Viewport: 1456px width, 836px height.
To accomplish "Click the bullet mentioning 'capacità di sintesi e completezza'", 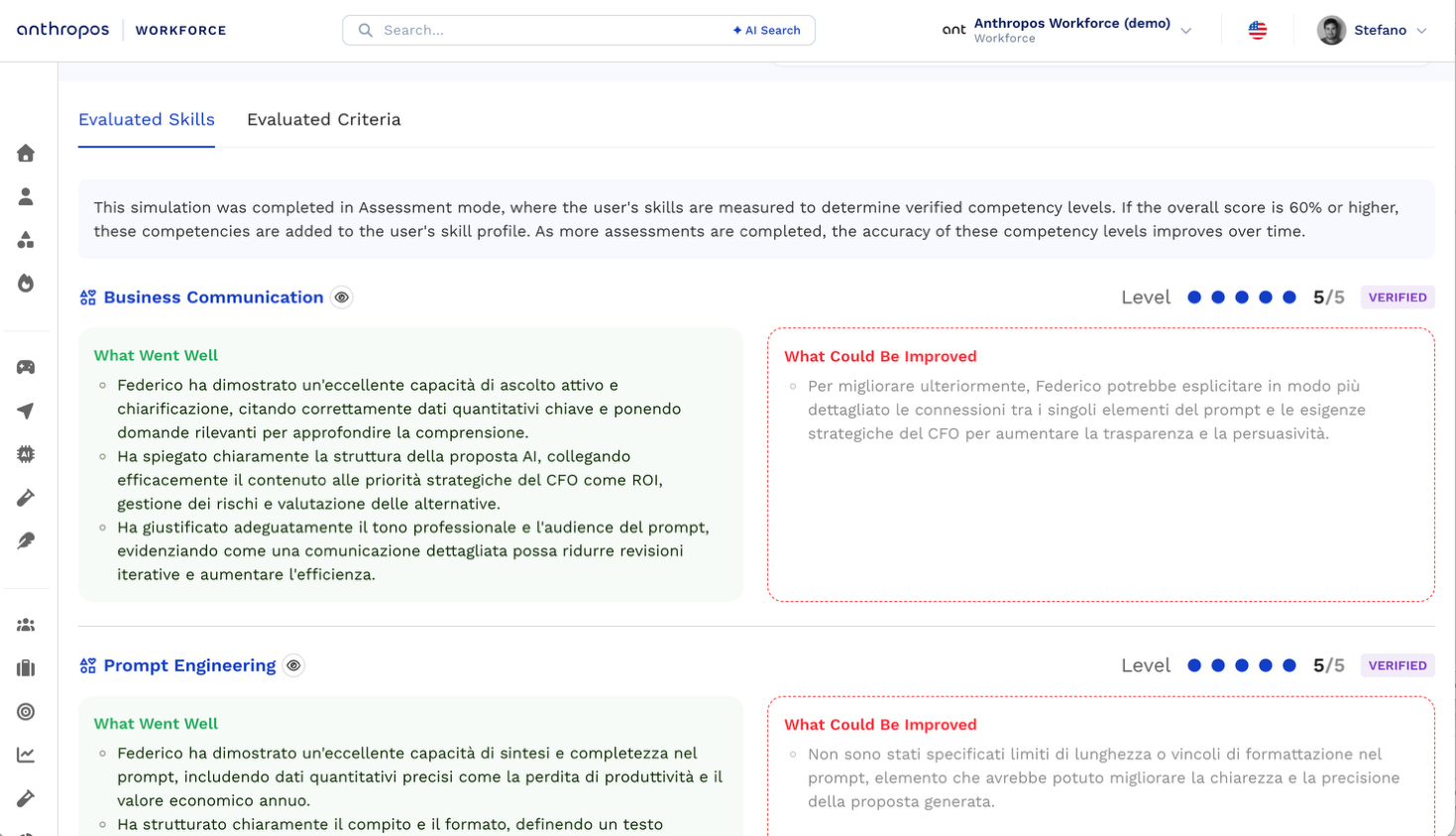I will pos(419,776).
